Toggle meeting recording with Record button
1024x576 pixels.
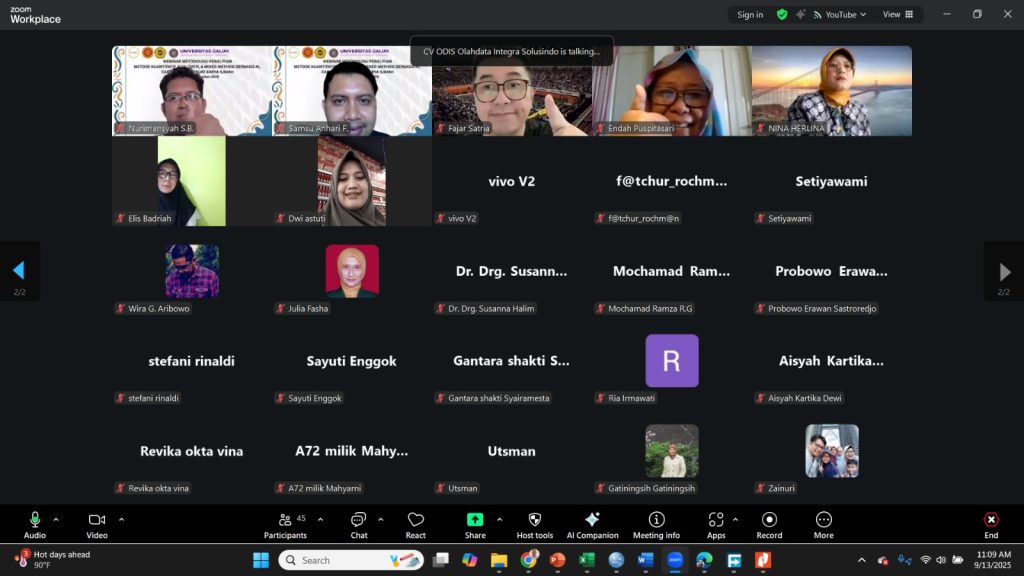(769, 524)
